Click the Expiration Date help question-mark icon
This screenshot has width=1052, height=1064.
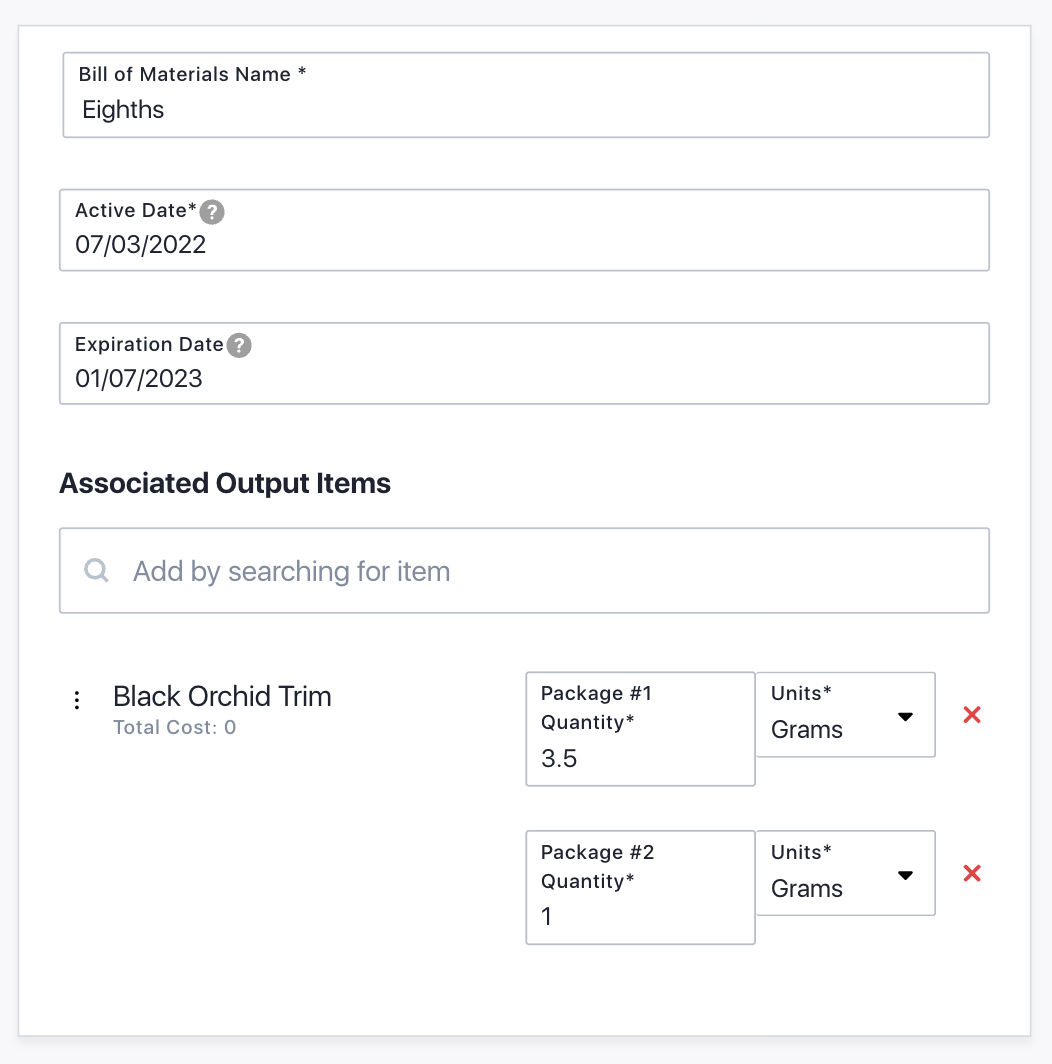tap(239, 345)
